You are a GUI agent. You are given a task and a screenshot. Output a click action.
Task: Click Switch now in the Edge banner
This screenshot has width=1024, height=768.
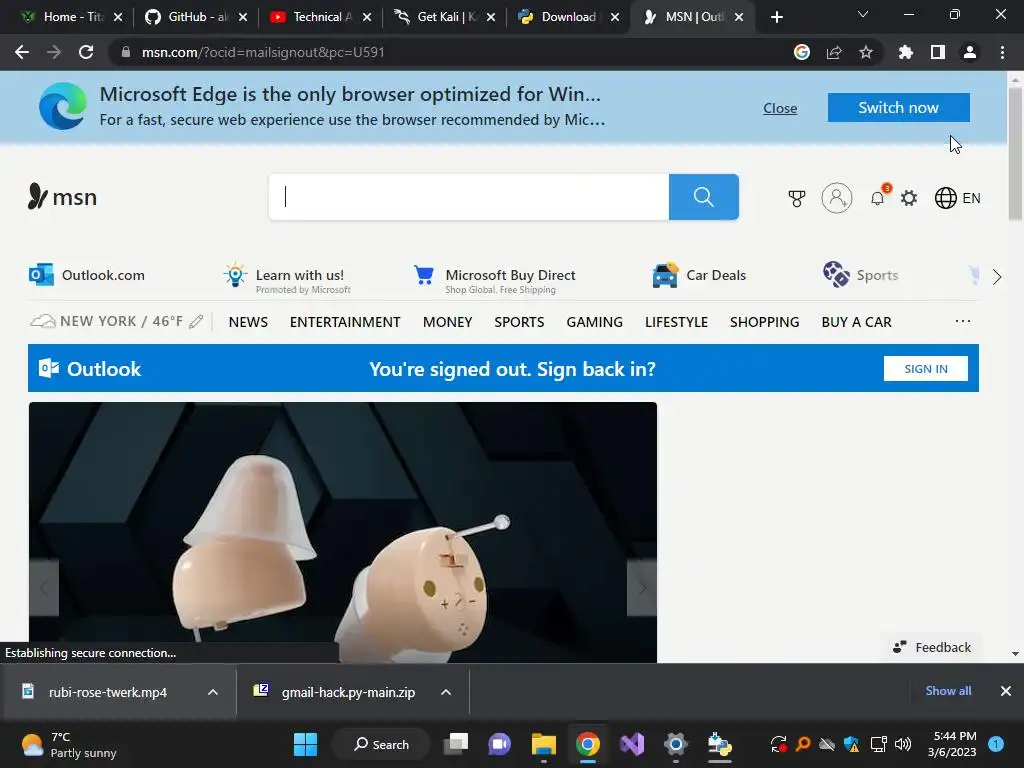click(899, 107)
